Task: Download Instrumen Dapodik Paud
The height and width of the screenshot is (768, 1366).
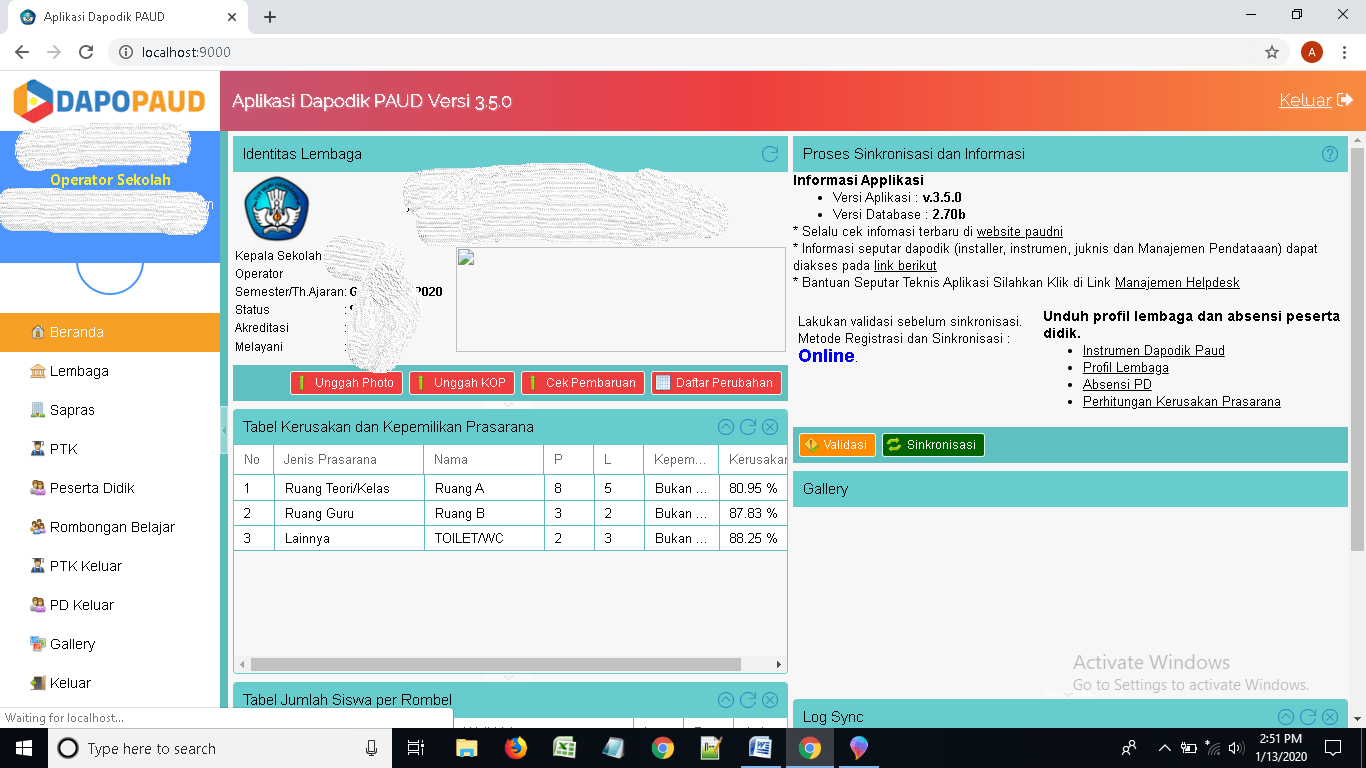Action: (x=1154, y=351)
